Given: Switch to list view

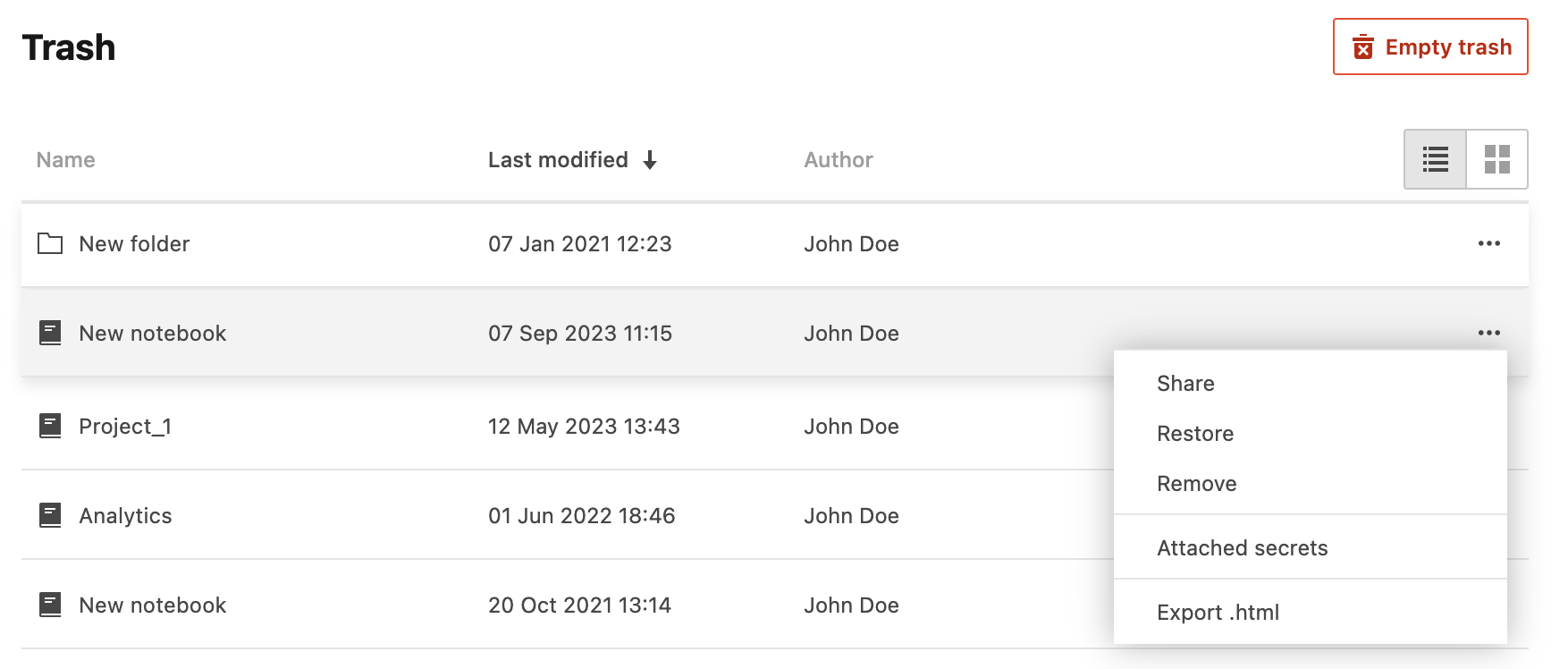Looking at the screenshot, I should (1435, 159).
